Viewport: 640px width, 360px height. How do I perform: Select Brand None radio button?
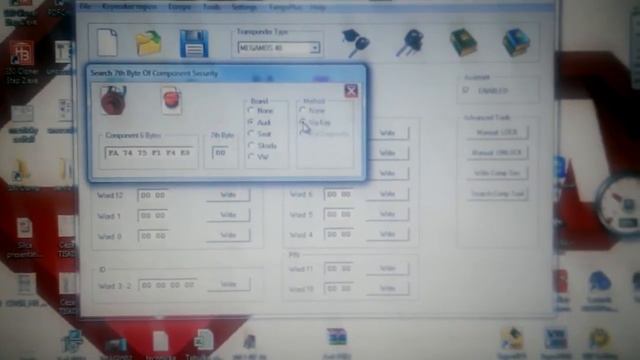click(251, 110)
